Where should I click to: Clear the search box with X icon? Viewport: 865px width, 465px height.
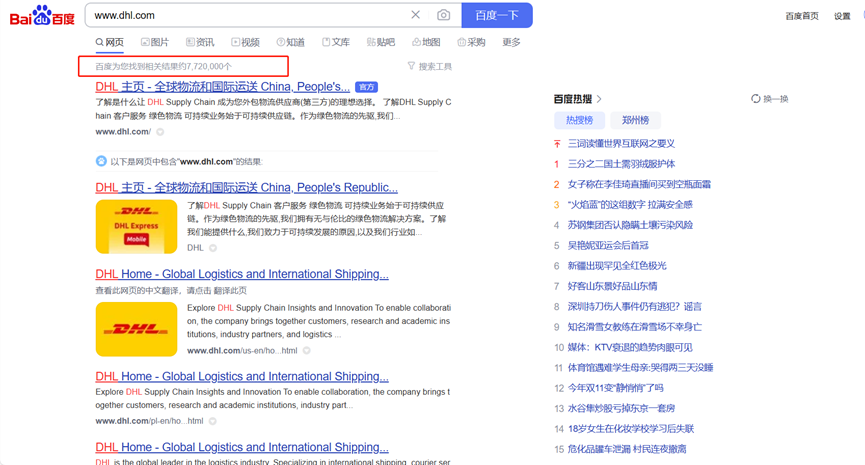click(x=415, y=15)
